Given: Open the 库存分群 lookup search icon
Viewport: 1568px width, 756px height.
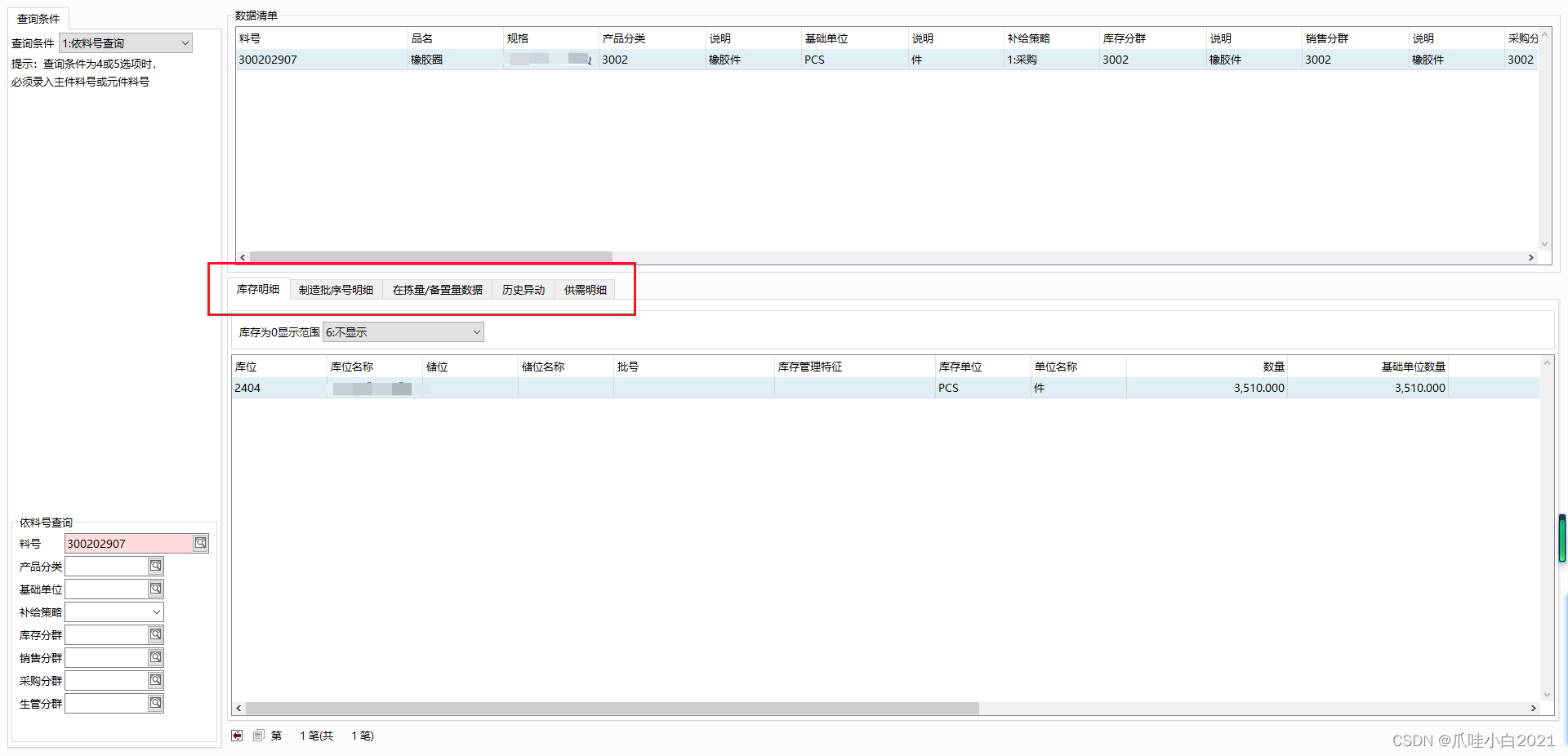Looking at the screenshot, I should pos(155,634).
